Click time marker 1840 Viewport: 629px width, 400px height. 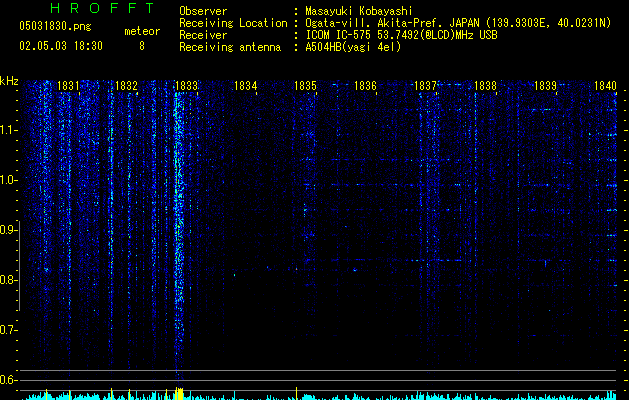605,85
